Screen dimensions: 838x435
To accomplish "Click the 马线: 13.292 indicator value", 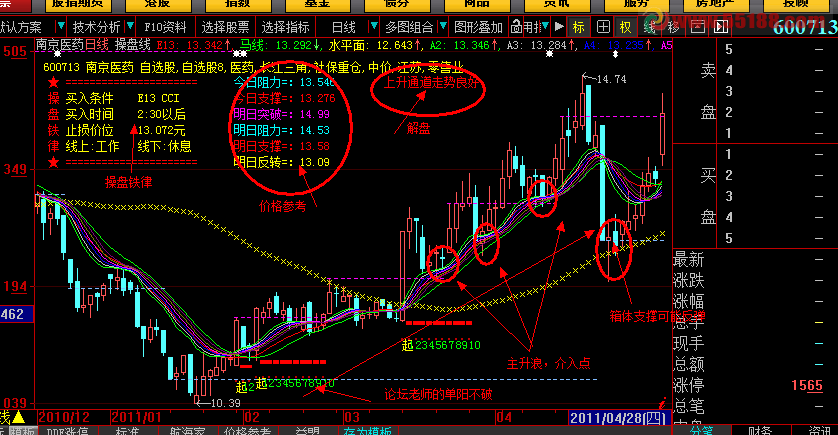I will [280, 45].
